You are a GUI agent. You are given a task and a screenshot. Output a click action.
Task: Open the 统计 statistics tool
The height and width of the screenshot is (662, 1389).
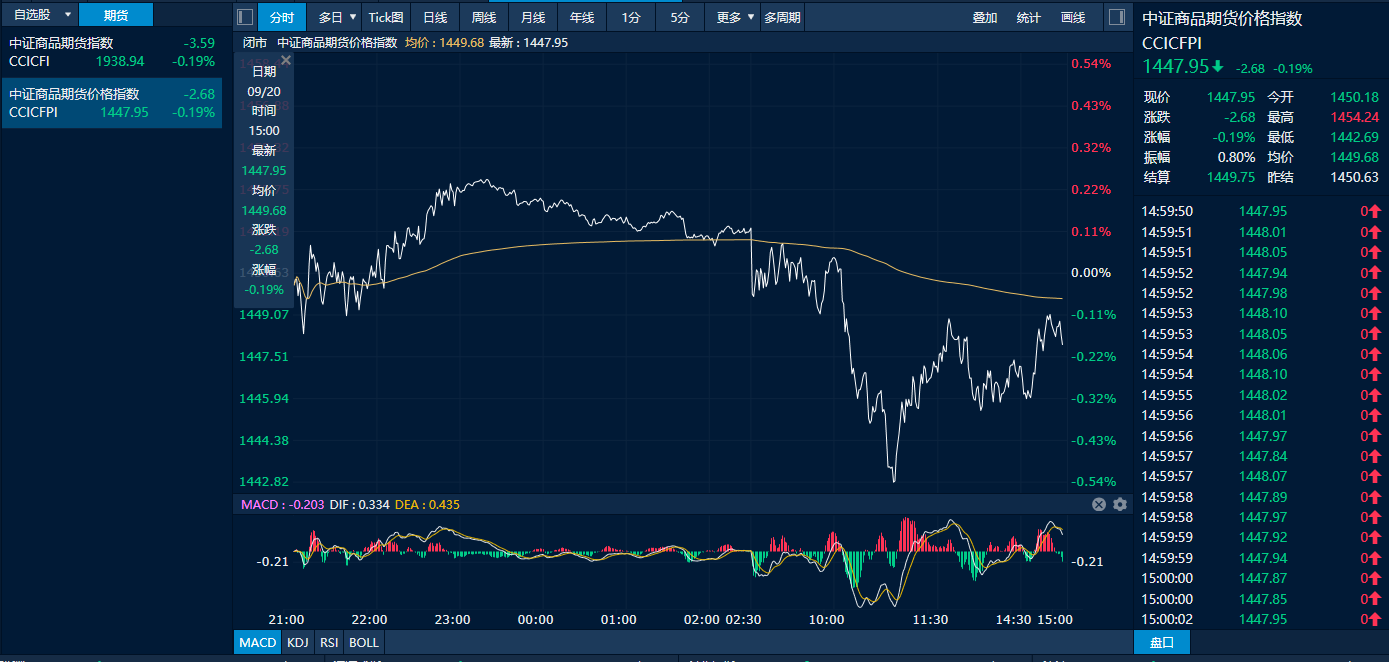pos(1028,17)
